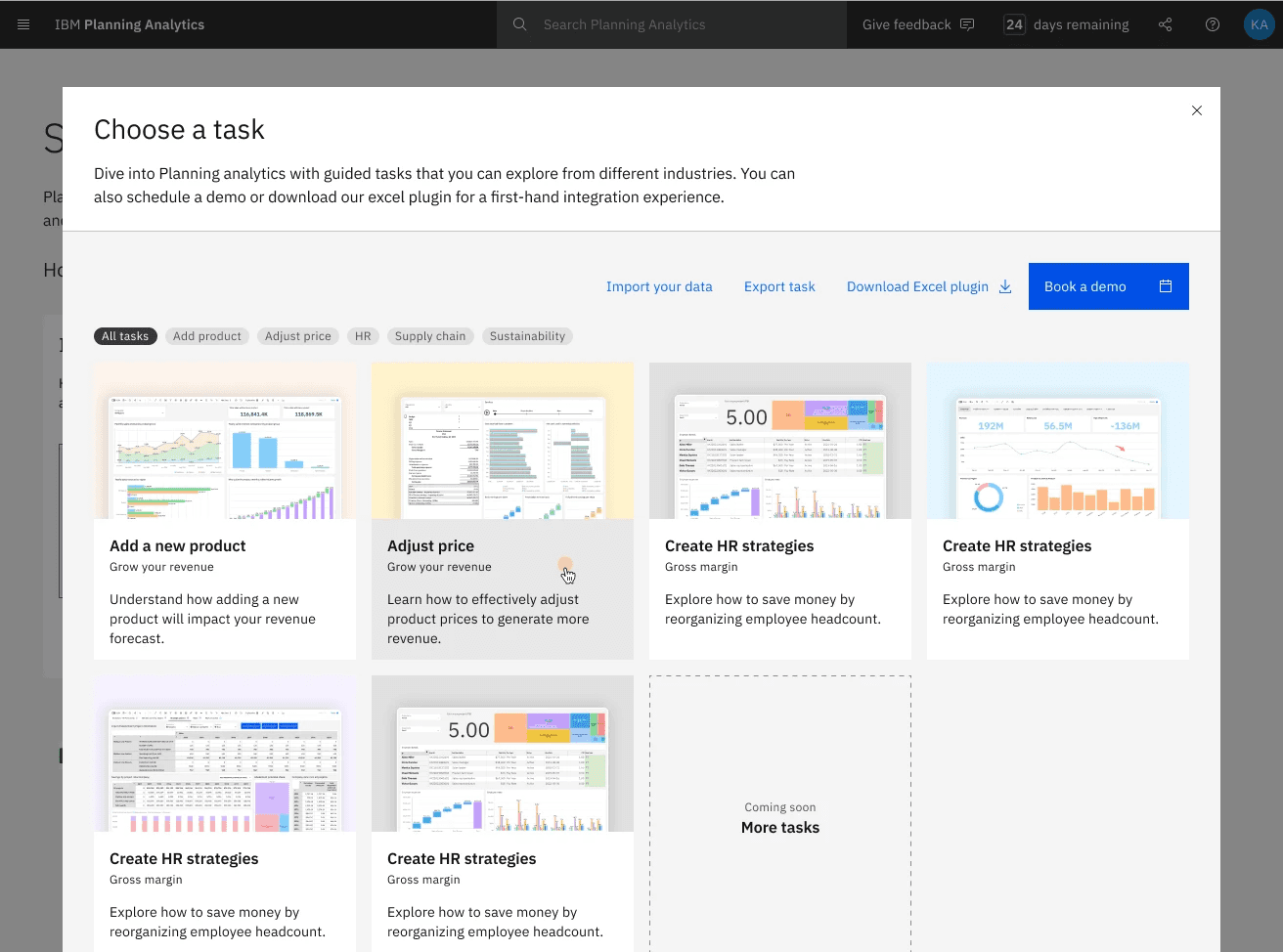Select the HR filter tag
1283x952 pixels.
point(363,336)
